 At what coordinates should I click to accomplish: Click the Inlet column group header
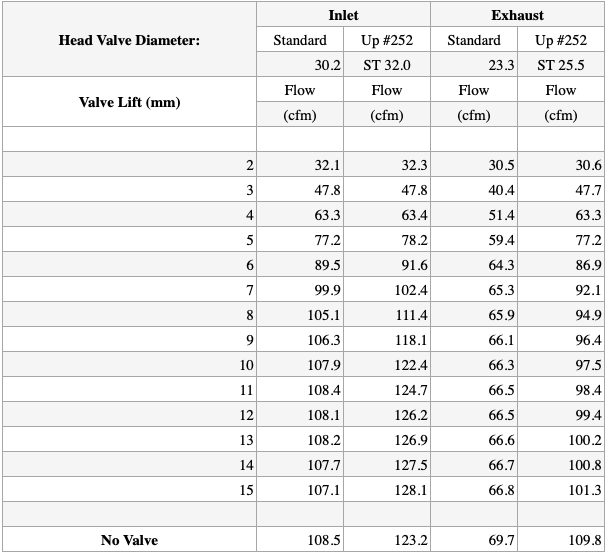[x=343, y=15]
